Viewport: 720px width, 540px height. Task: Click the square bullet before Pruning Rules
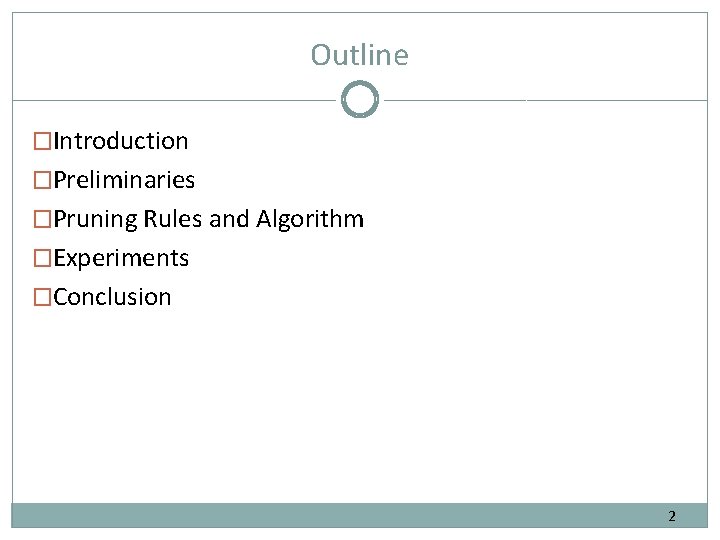42,219
